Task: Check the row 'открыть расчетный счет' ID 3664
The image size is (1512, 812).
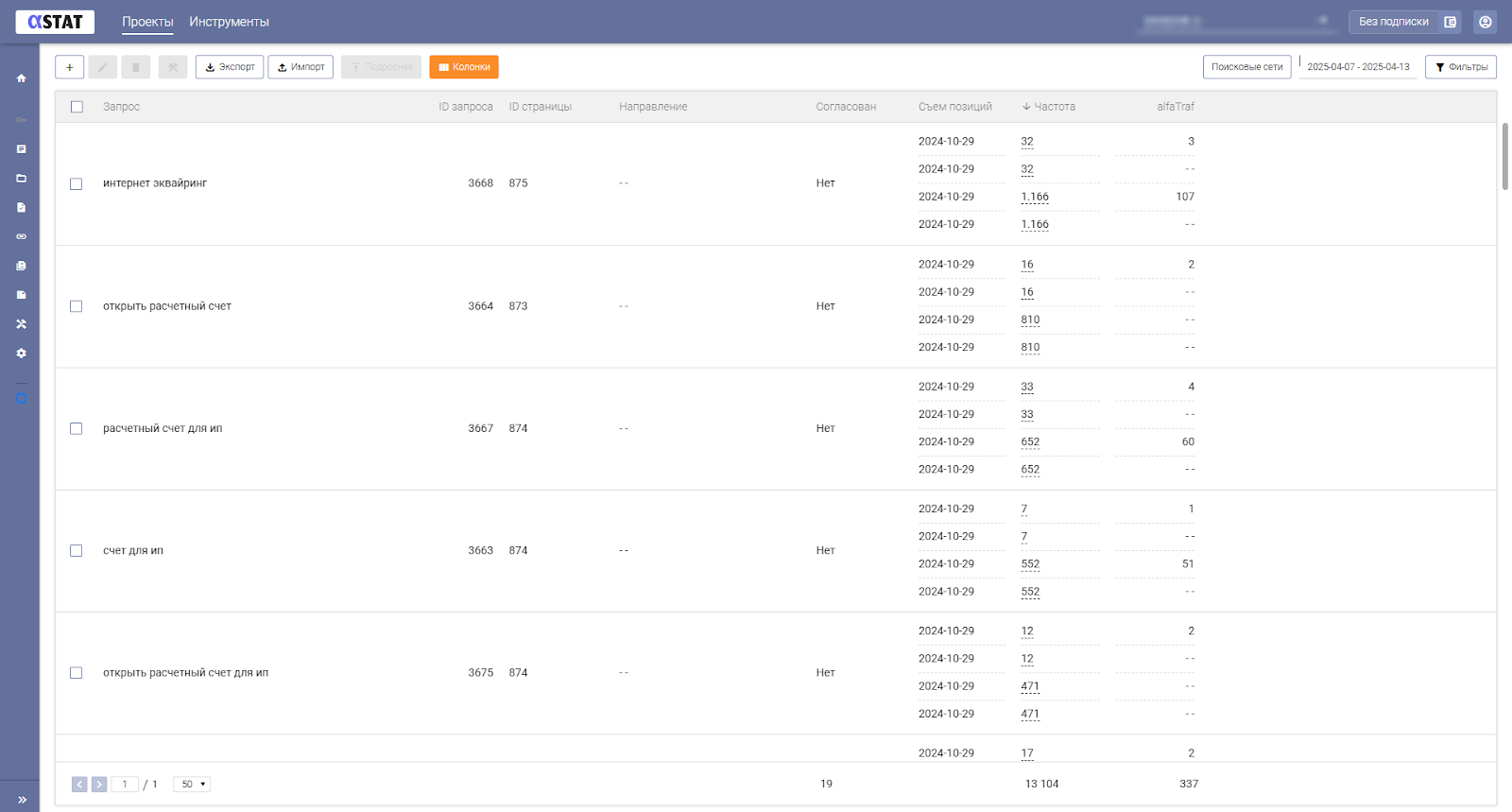Action: (x=77, y=306)
